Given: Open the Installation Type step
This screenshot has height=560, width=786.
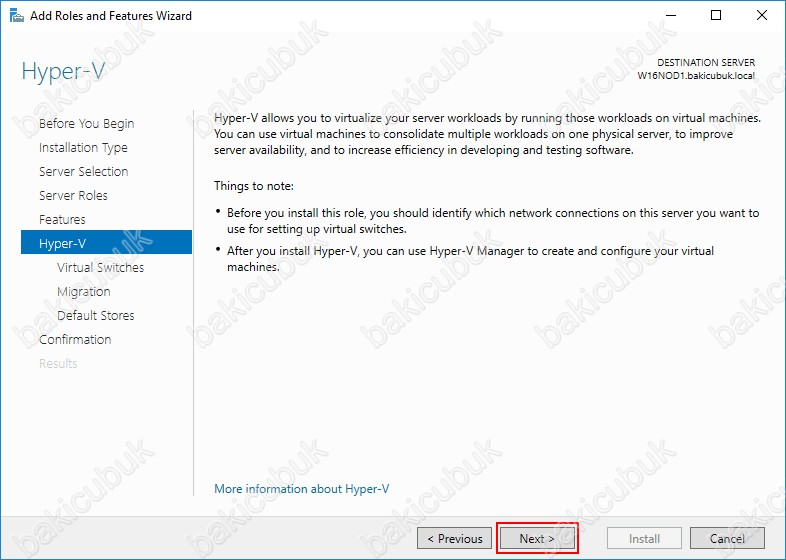Looking at the screenshot, I should [83, 148].
